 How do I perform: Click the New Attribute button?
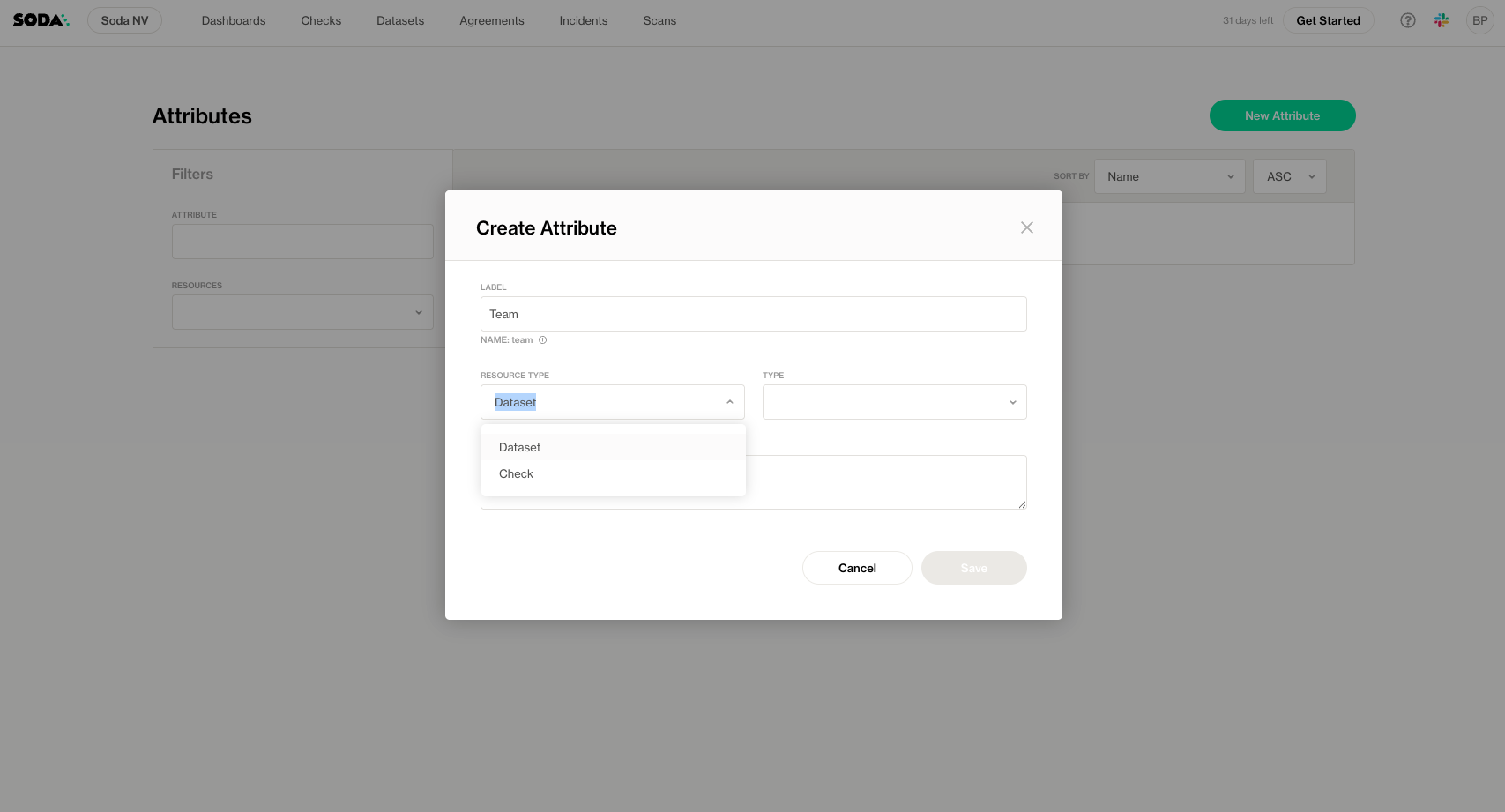[x=1282, y=115]
